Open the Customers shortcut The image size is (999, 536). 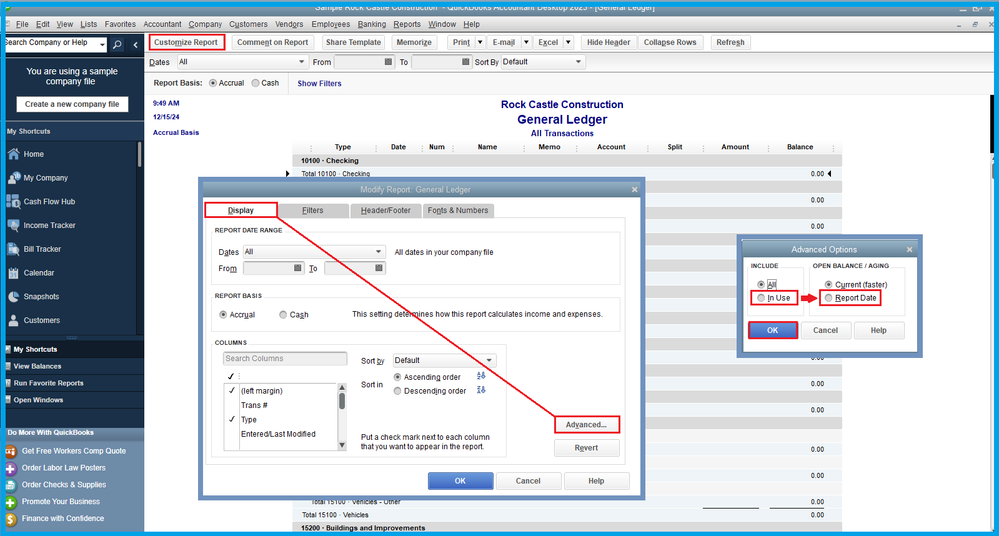pos(41,320)
